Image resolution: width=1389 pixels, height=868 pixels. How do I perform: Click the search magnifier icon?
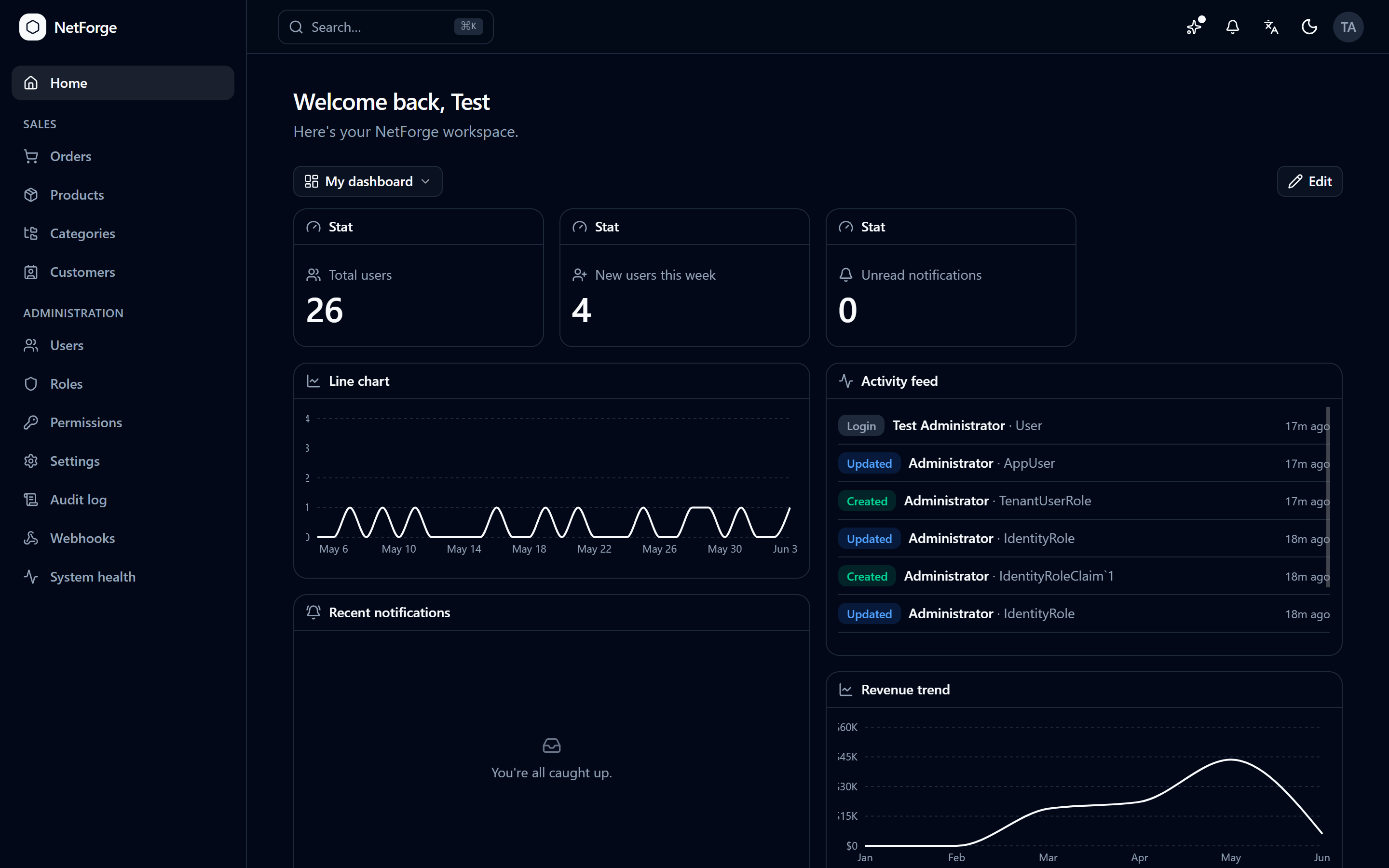(x=296, y=27)
